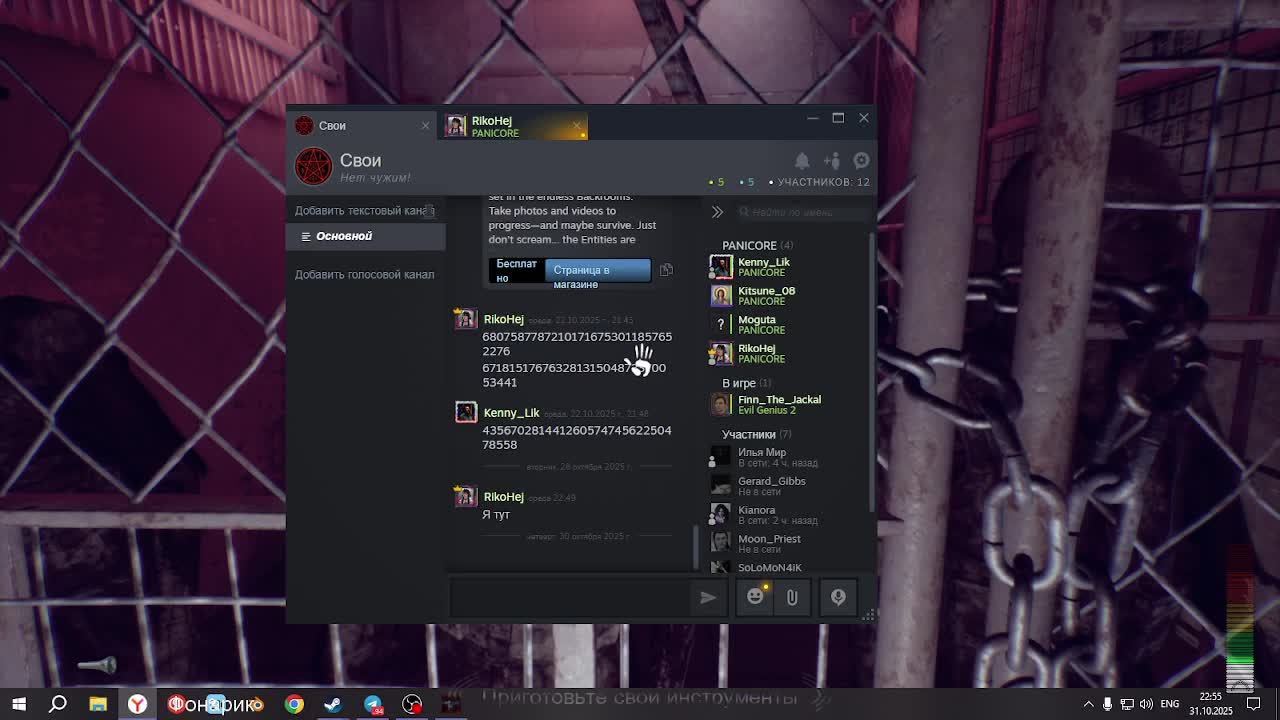This screenshot has width=1280, height=720.
Task: Add a text channel
Action: point(364,211)
